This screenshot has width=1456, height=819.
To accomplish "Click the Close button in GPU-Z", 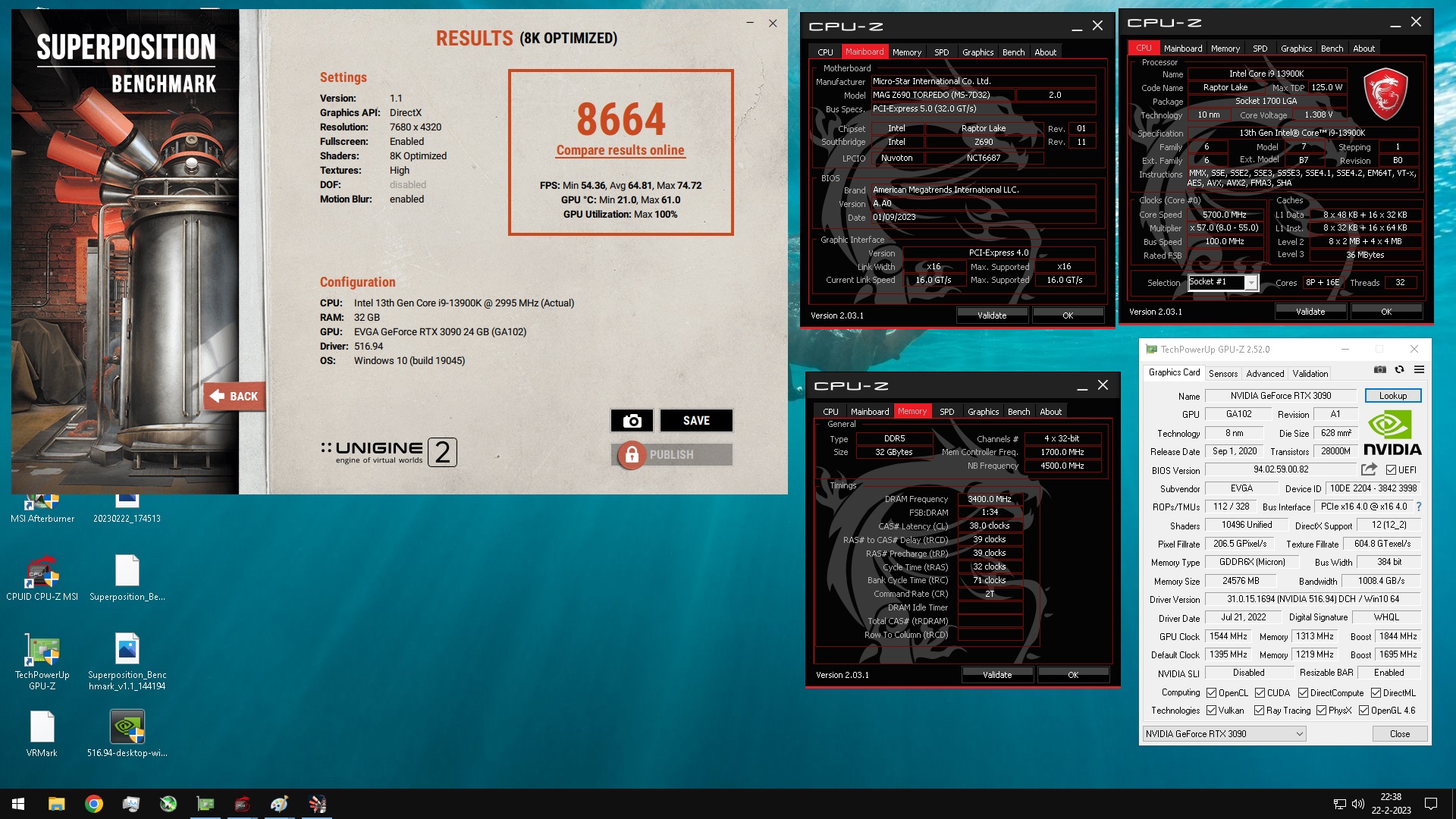I will [x=1399, y=734].
